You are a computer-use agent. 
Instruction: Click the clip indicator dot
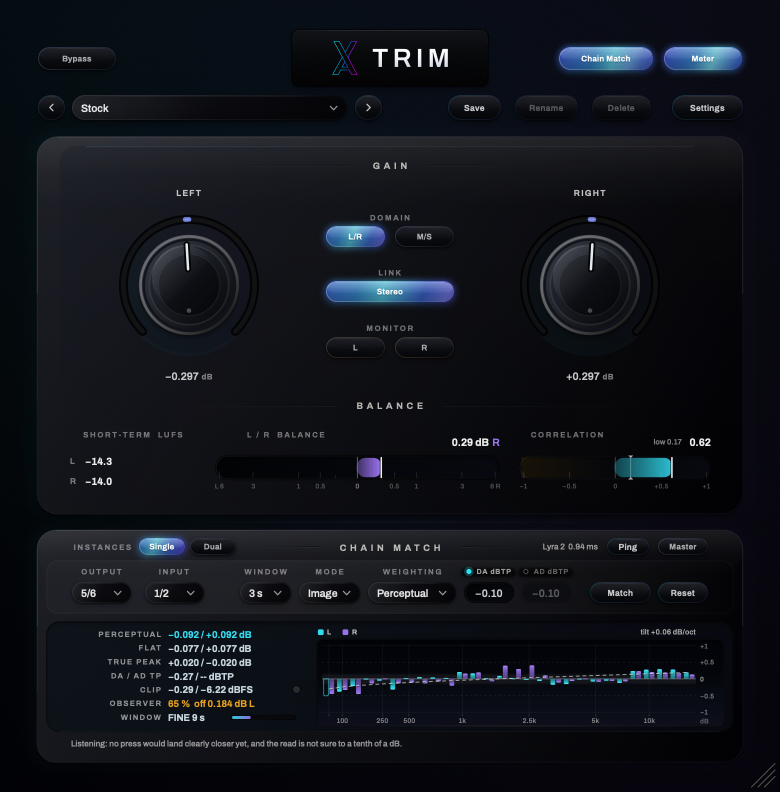[x=297, y=689]
